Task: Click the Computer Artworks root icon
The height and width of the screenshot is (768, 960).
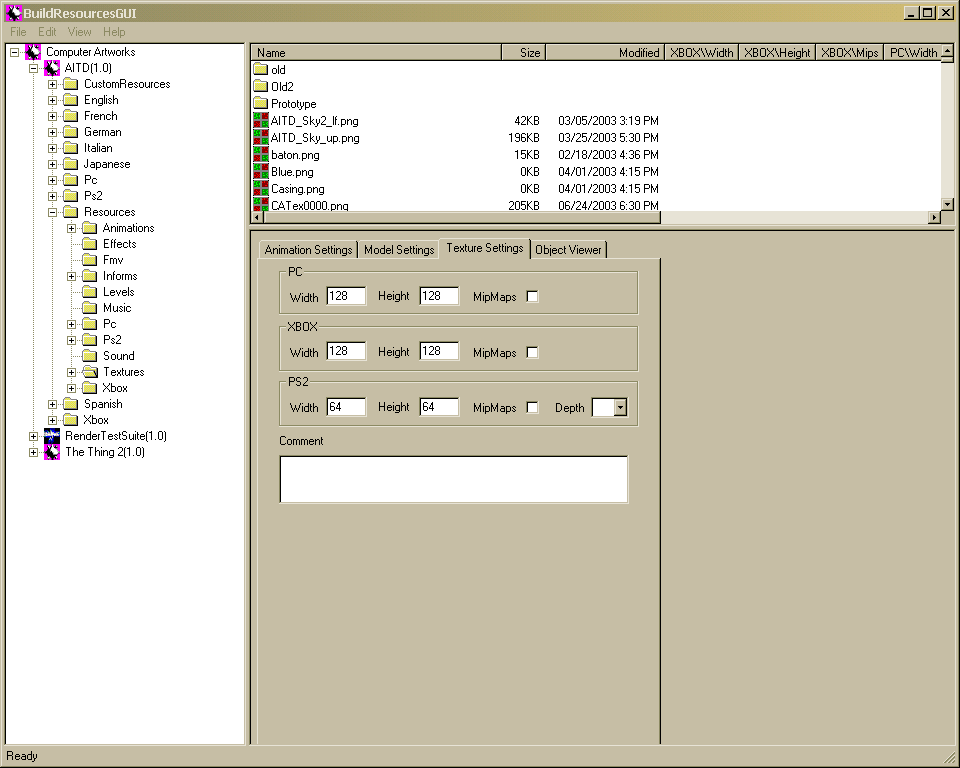Action: pos(33,52)
